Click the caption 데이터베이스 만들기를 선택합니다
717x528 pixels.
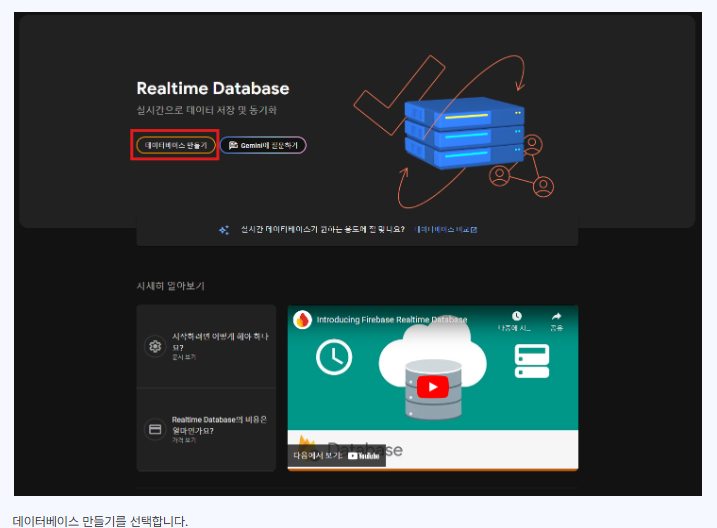pos(100,521)
